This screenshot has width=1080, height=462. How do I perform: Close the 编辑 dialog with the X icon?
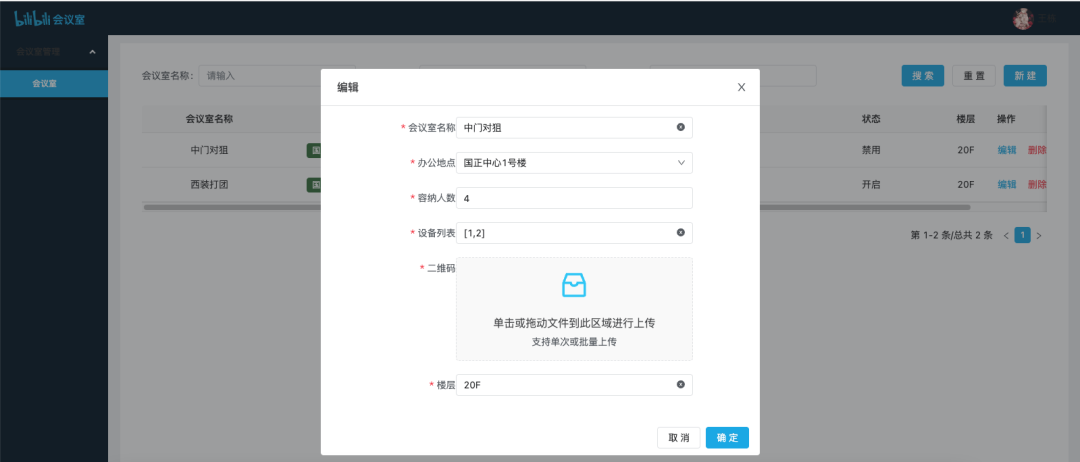click(741, 87)
